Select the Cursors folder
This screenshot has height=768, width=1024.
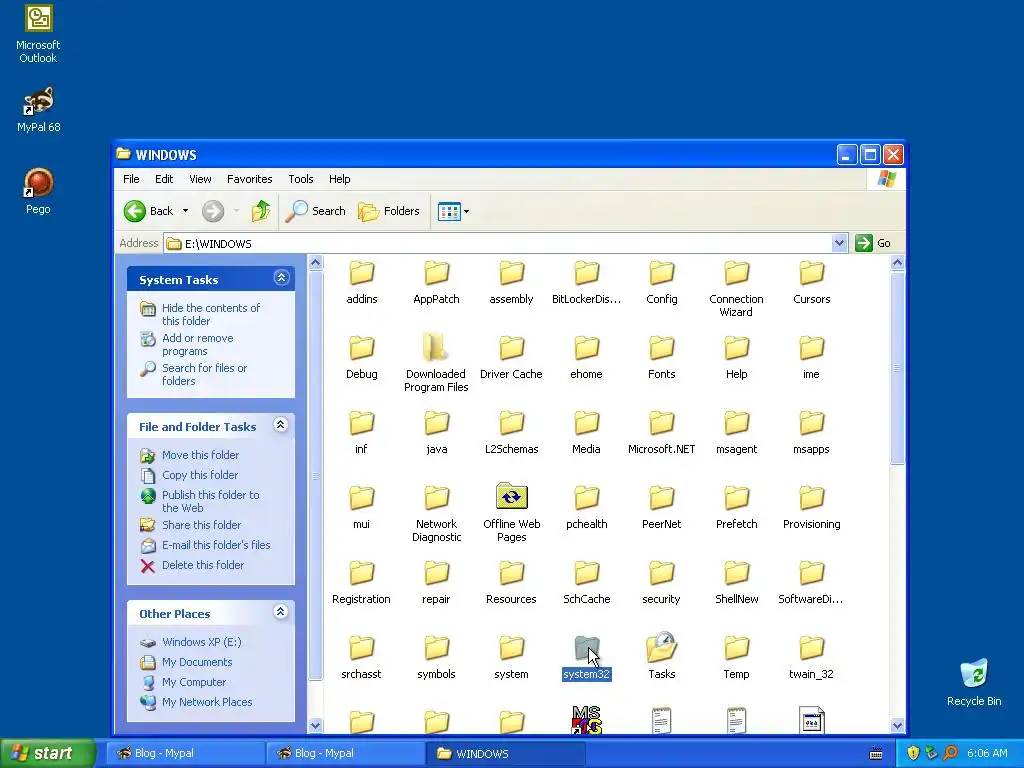pos(812,283)
